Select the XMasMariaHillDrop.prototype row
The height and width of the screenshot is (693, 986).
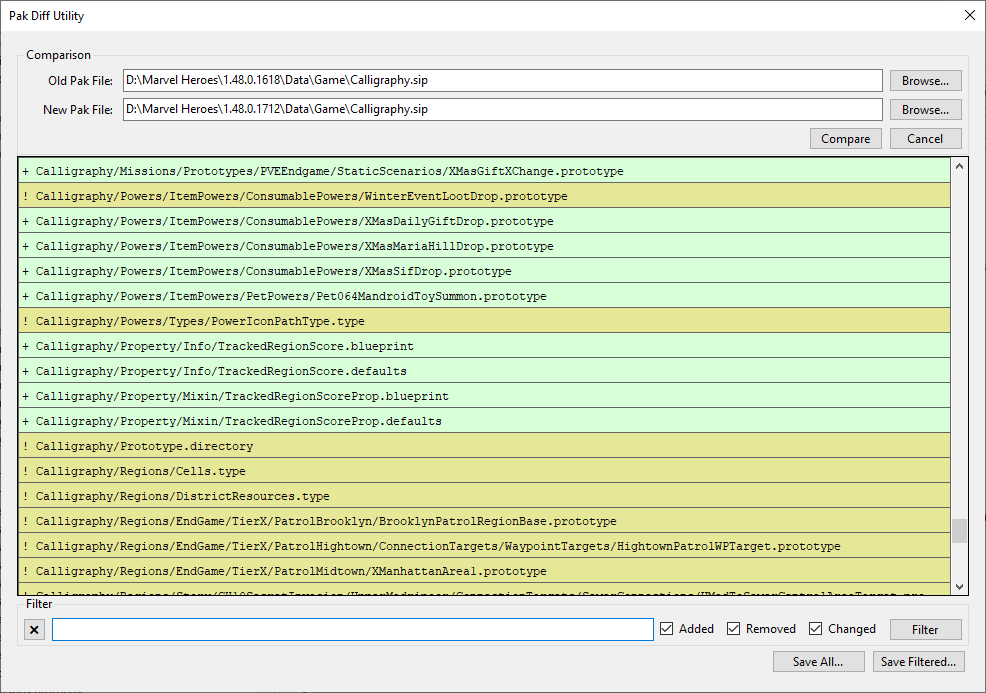point(484,246)
